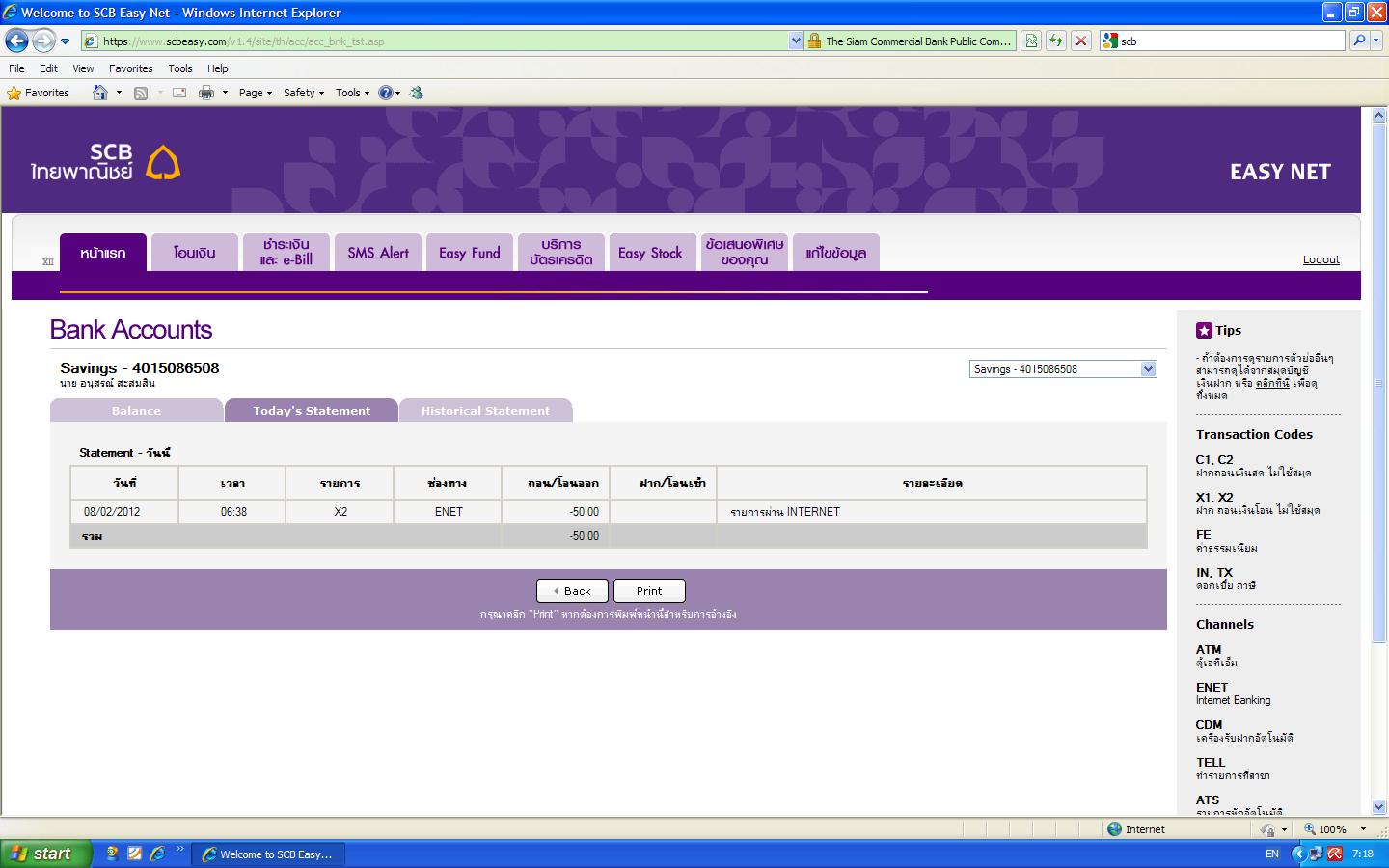Image resolution: width=1389 pixels, height=868 pixels.
Task: Switch to the Historical Statement tab
Action: click(485, 411)
